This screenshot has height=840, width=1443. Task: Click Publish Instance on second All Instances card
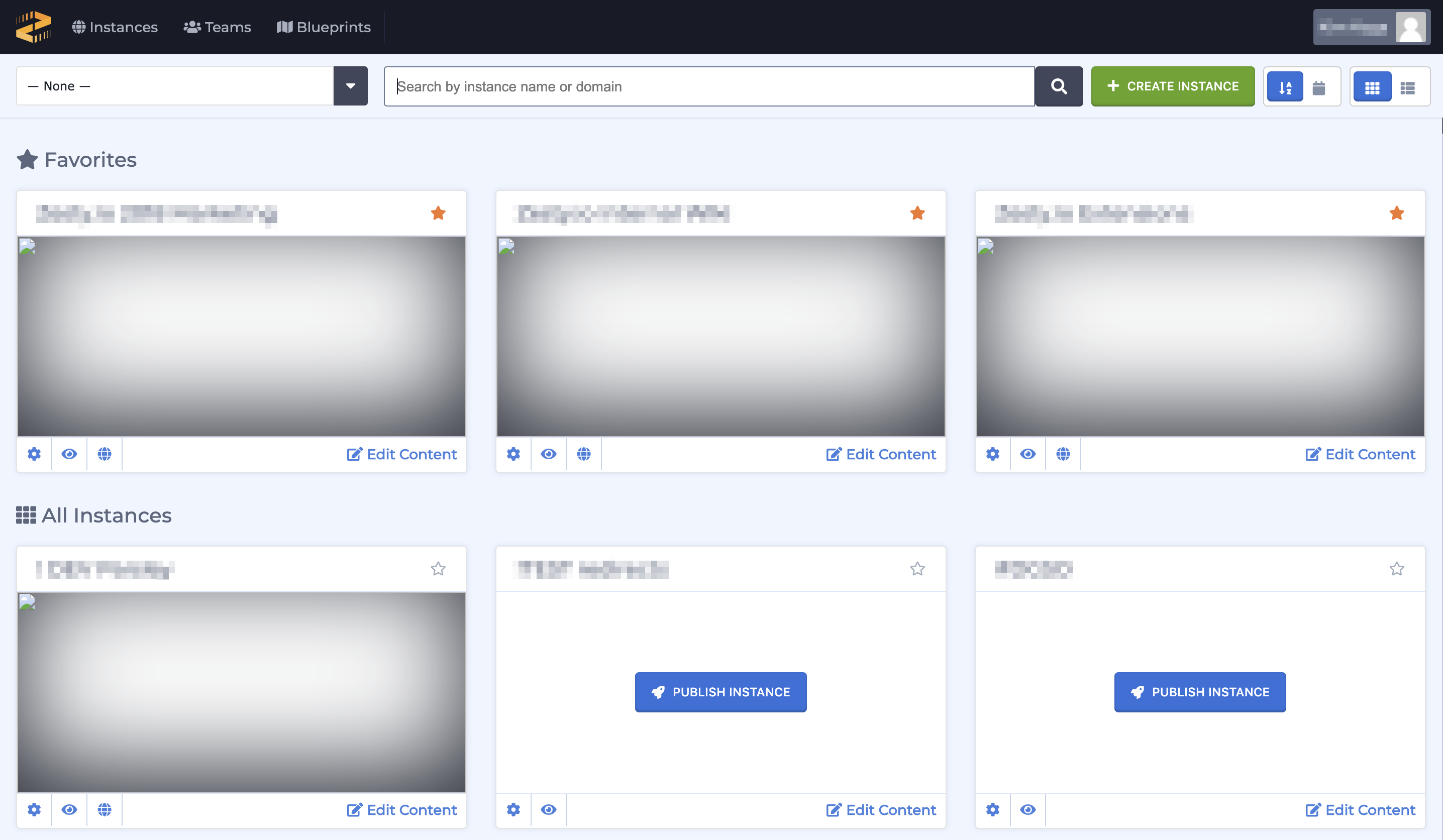tap(721, 692)
